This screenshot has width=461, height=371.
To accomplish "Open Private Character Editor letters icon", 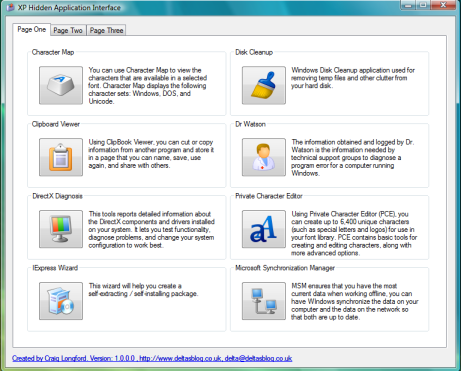I will [x=264, y=229].
